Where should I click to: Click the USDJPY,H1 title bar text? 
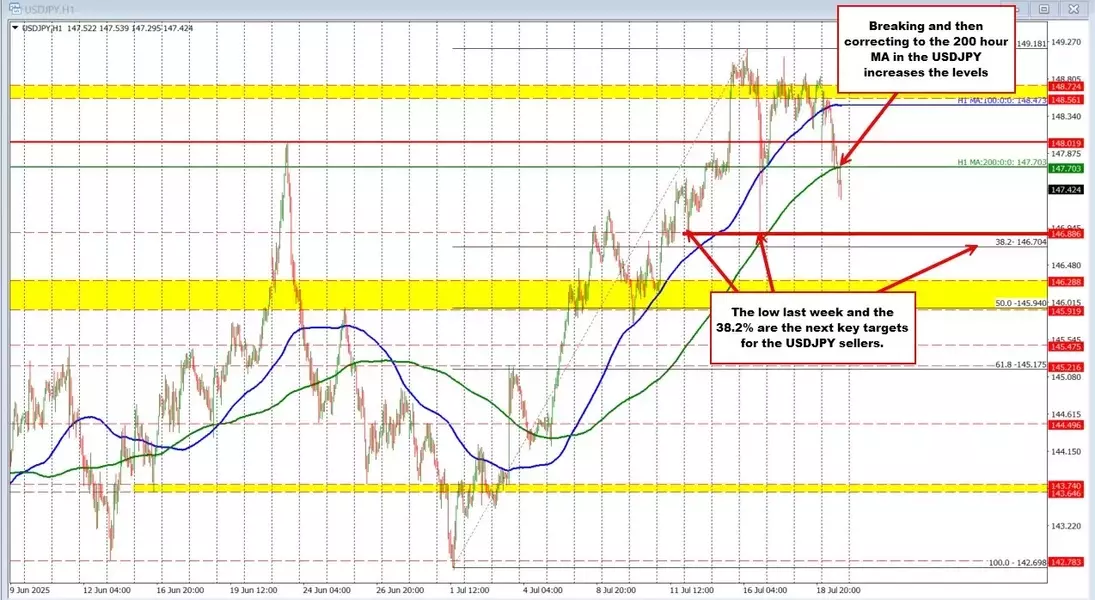coord(49,10)
